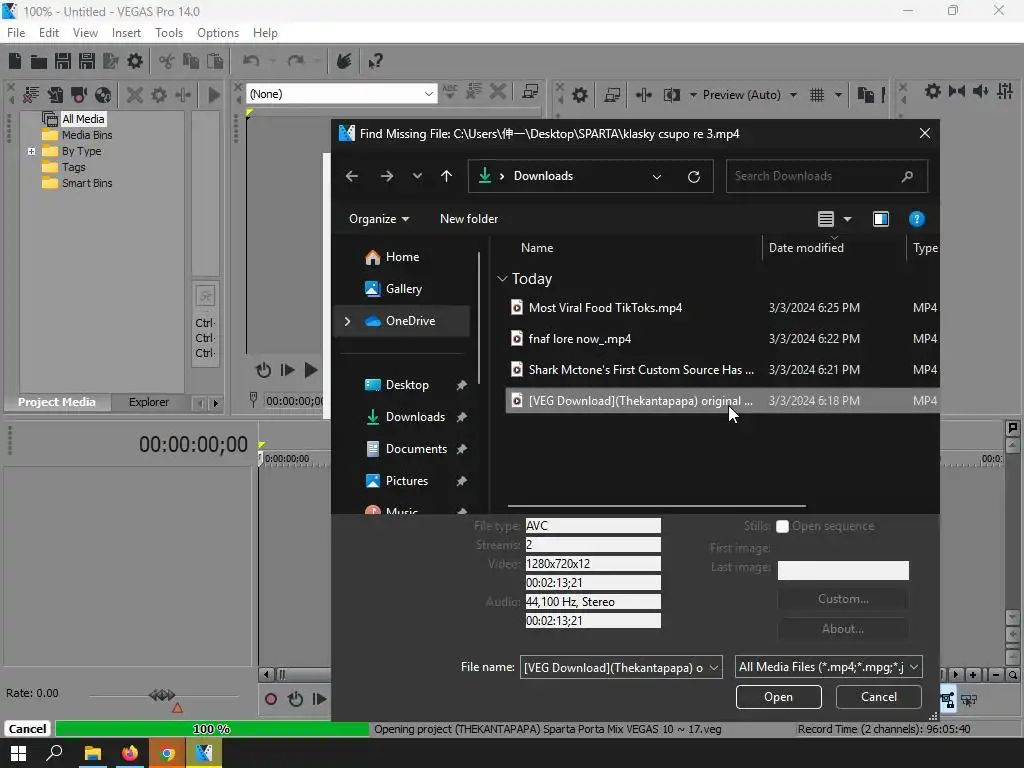Click the Redo arrow icon
1024x768 pixels.
(x=296, y=61)
